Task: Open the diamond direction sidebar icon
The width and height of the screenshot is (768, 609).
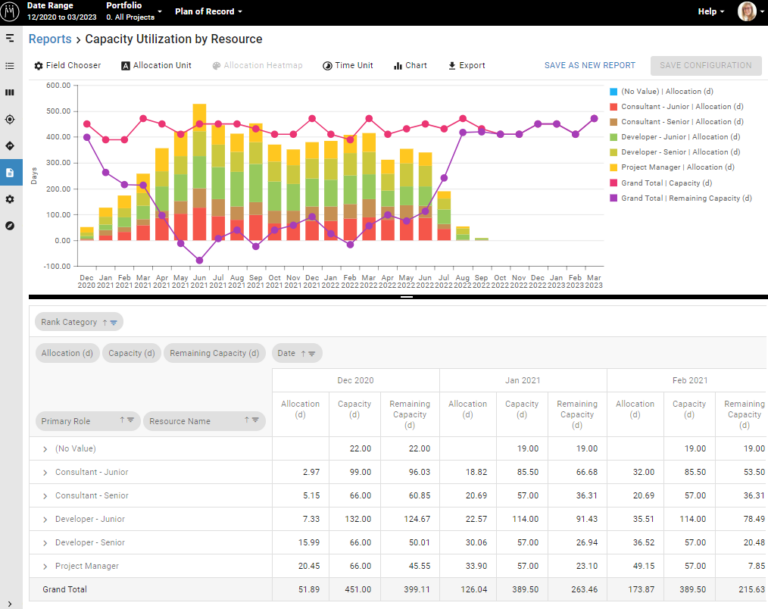Action: coord(10,146)
